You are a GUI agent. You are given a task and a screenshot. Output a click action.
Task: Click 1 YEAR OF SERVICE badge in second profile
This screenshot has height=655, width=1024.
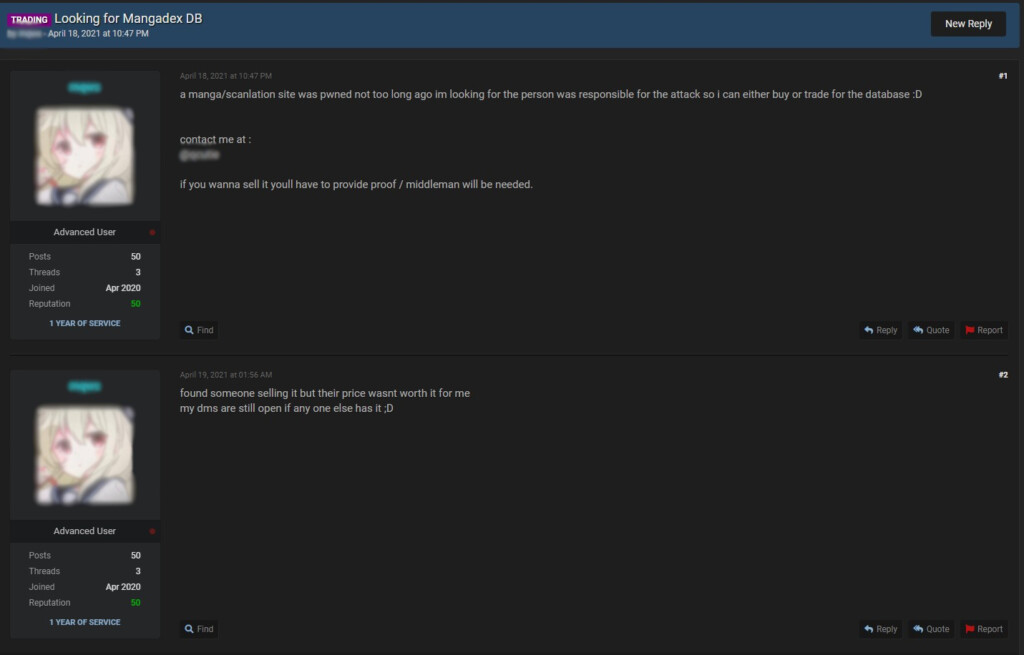(85, 622)
